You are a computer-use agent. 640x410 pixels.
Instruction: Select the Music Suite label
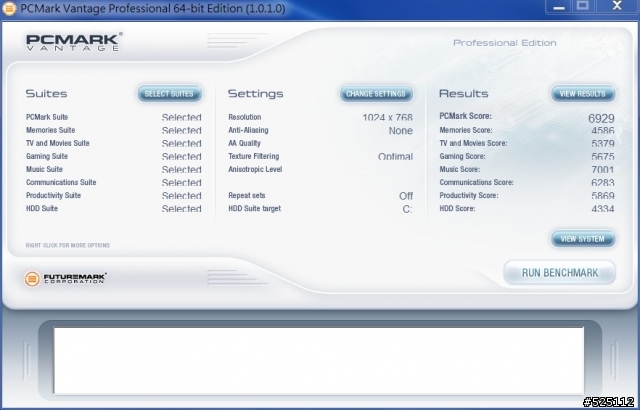click(44, 169)
